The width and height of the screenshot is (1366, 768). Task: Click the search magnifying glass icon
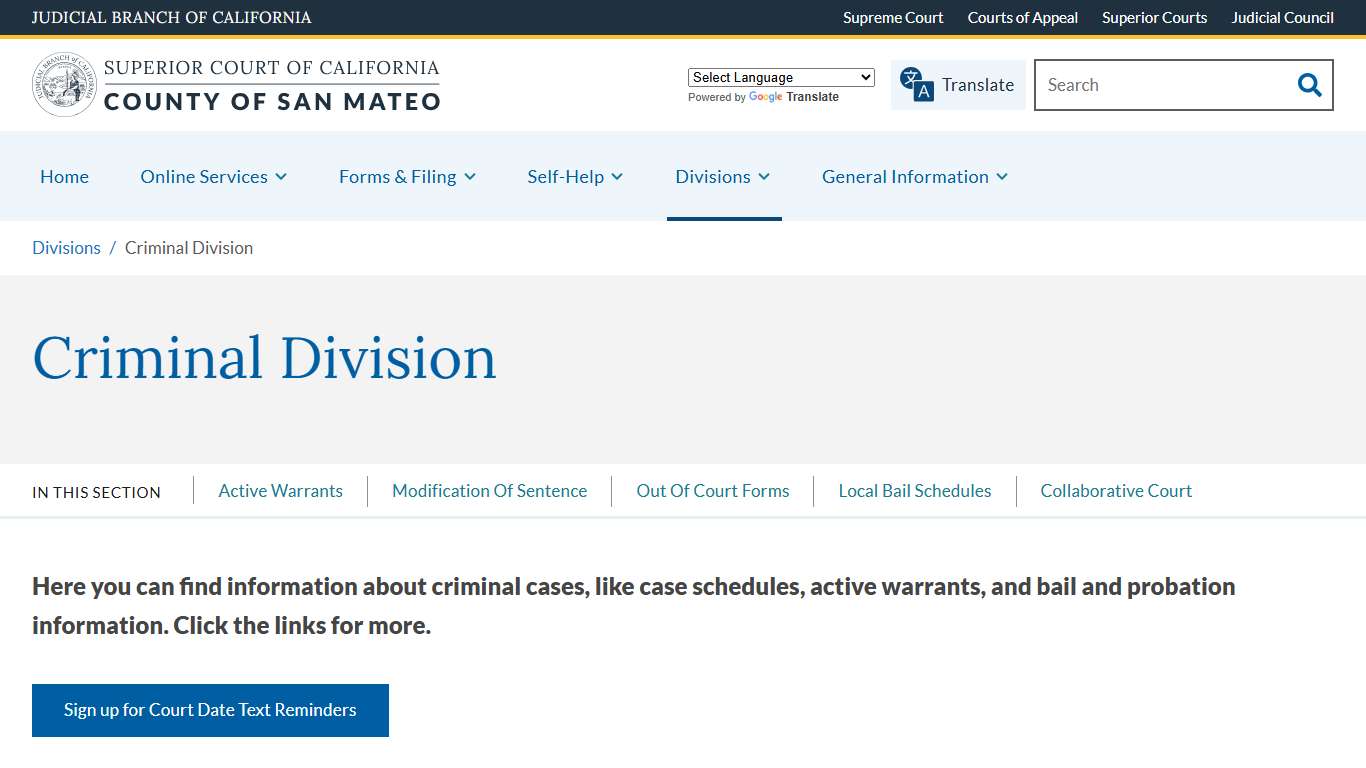point(1309,85)
